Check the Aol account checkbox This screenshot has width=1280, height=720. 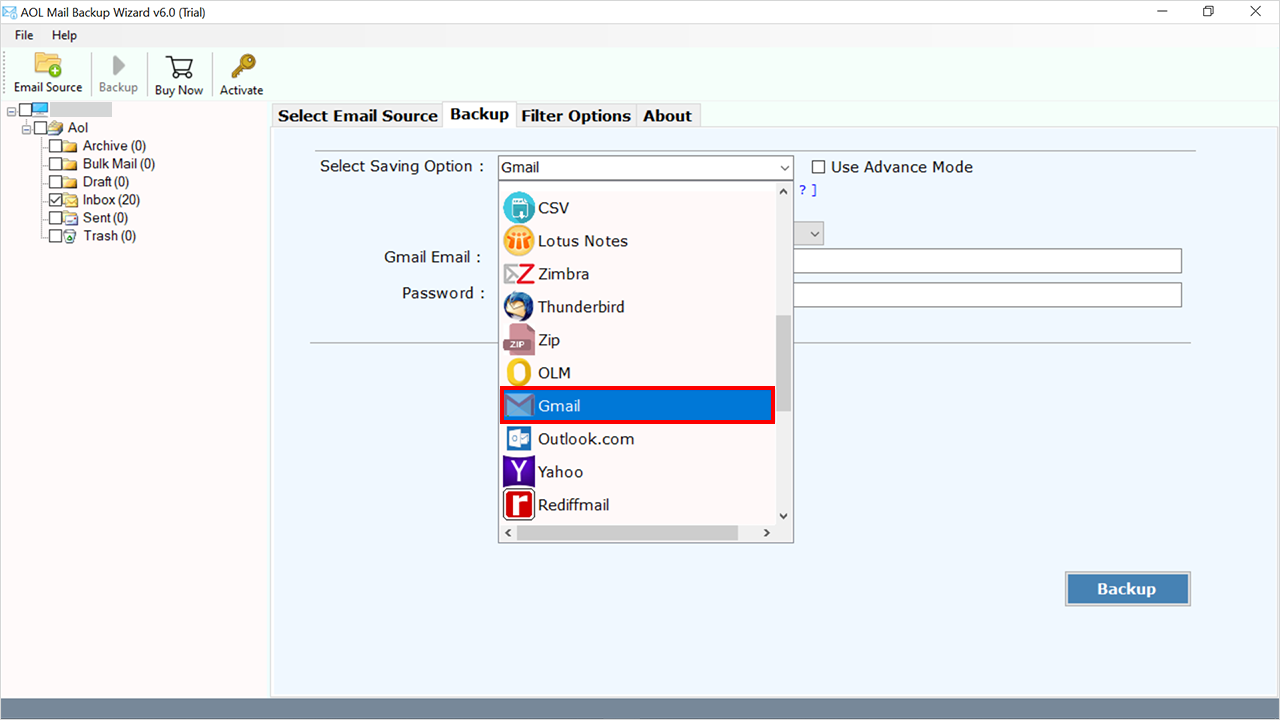pyautogui.click(x=41, y=128)
